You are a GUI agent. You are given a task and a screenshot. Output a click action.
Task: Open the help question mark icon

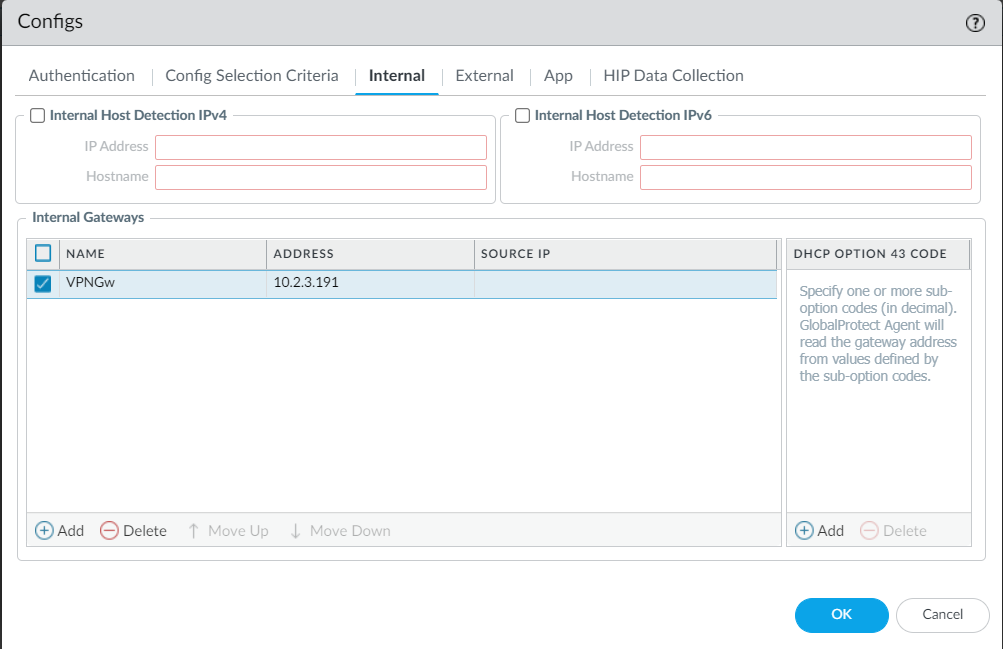[975, 24]
